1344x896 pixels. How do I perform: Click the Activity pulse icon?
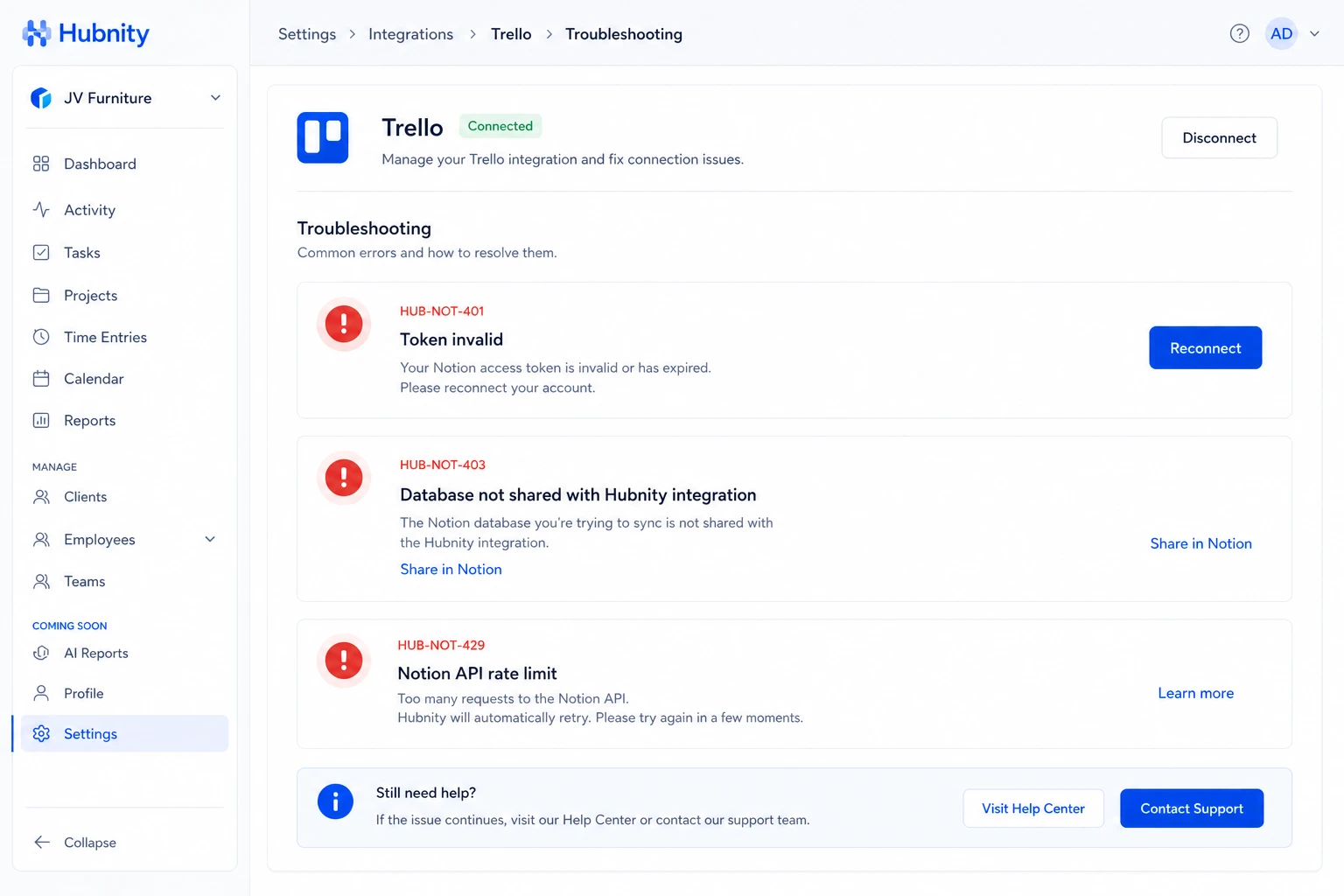point(41,209)
